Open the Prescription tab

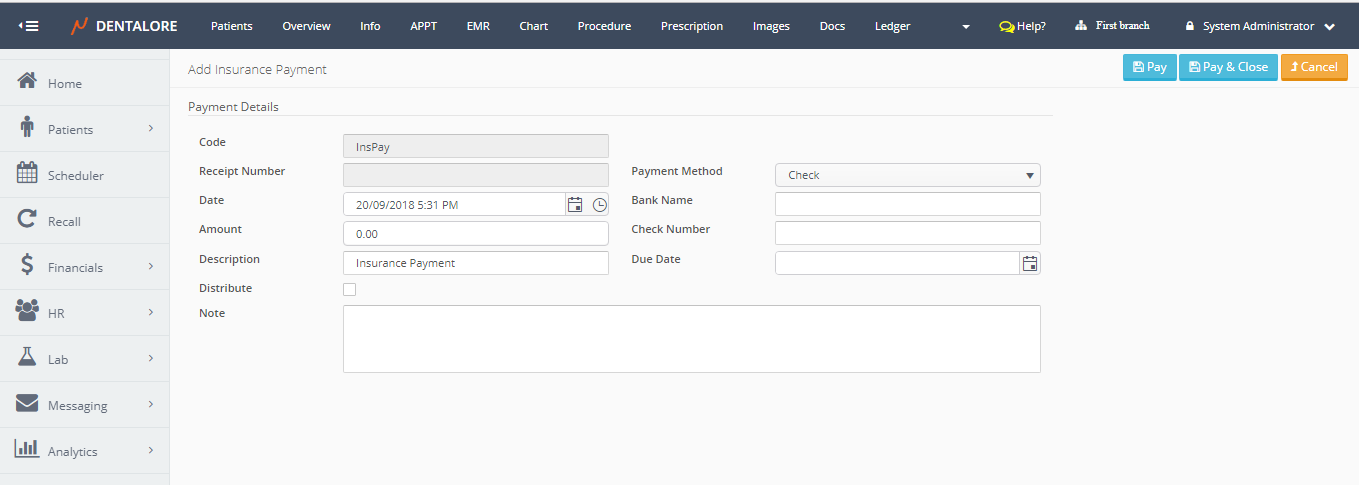(x=691, y=26)
